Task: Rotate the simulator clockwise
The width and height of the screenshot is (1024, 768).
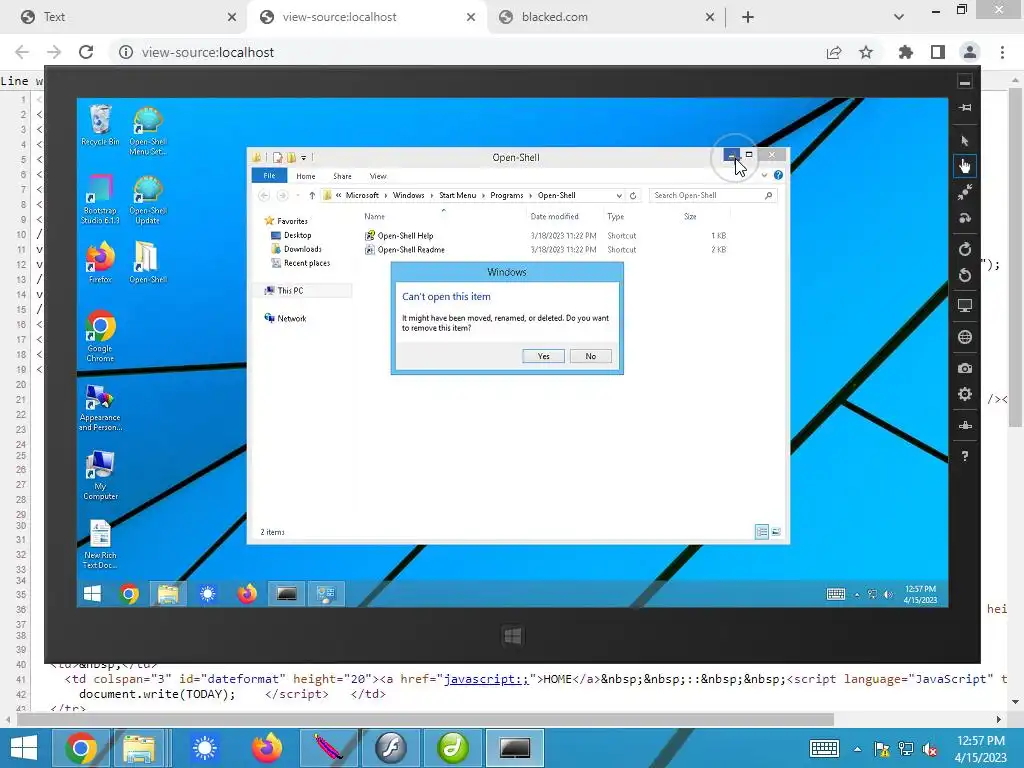Action: [x=965, y=249]
